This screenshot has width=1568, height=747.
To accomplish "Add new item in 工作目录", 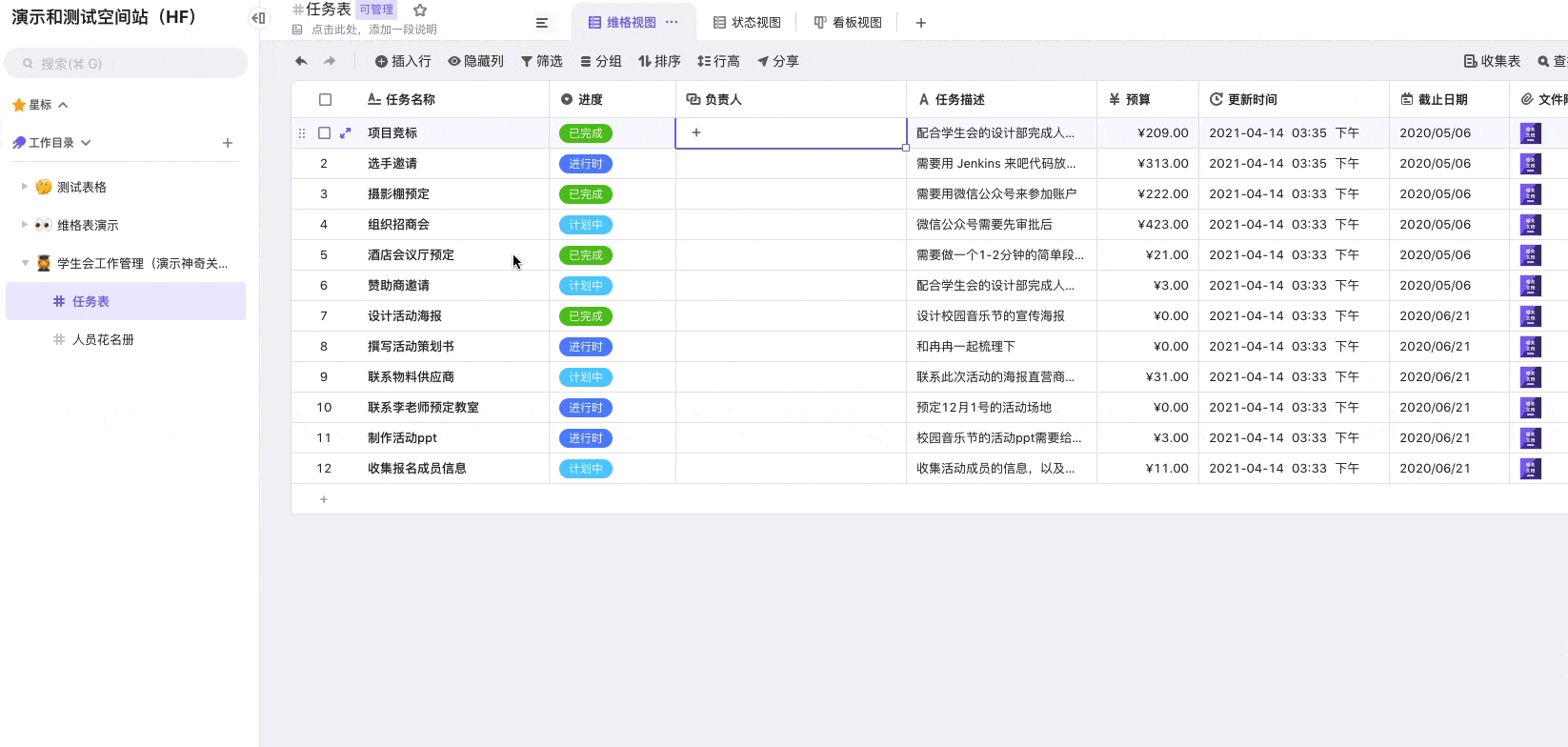I will tap(228, 143).
